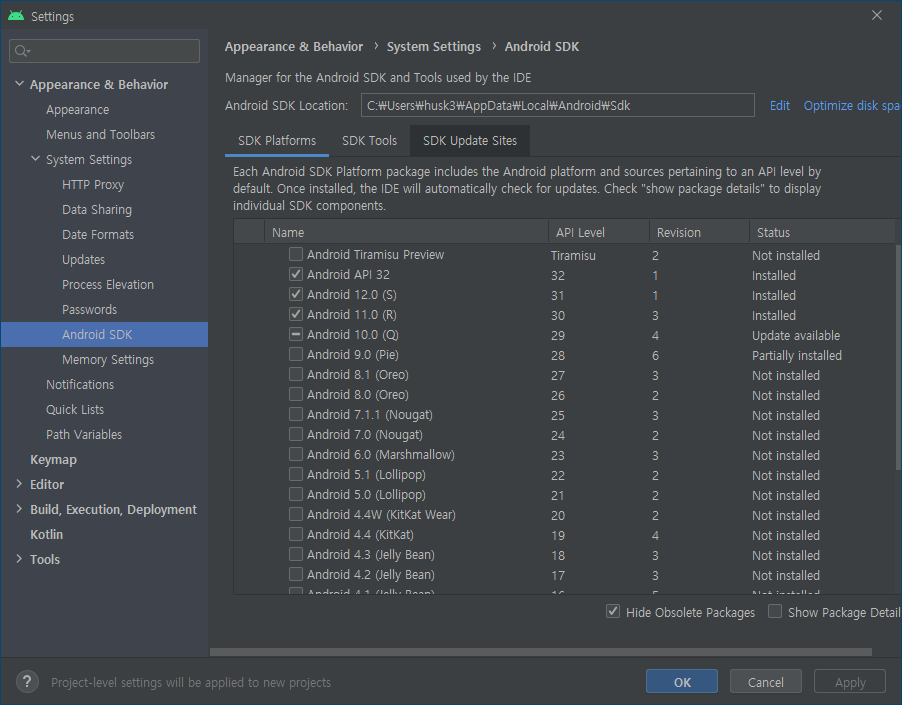Uncheck Android API 32 checkbox

click(x=296, y=274)
